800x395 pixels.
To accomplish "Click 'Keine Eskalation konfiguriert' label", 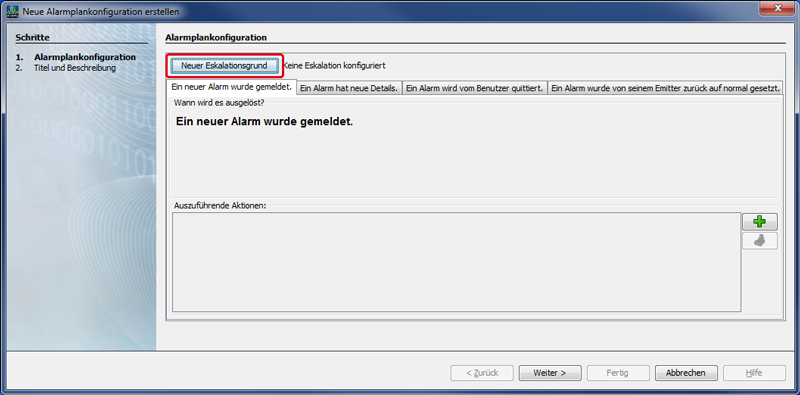I will coord(334,66).
